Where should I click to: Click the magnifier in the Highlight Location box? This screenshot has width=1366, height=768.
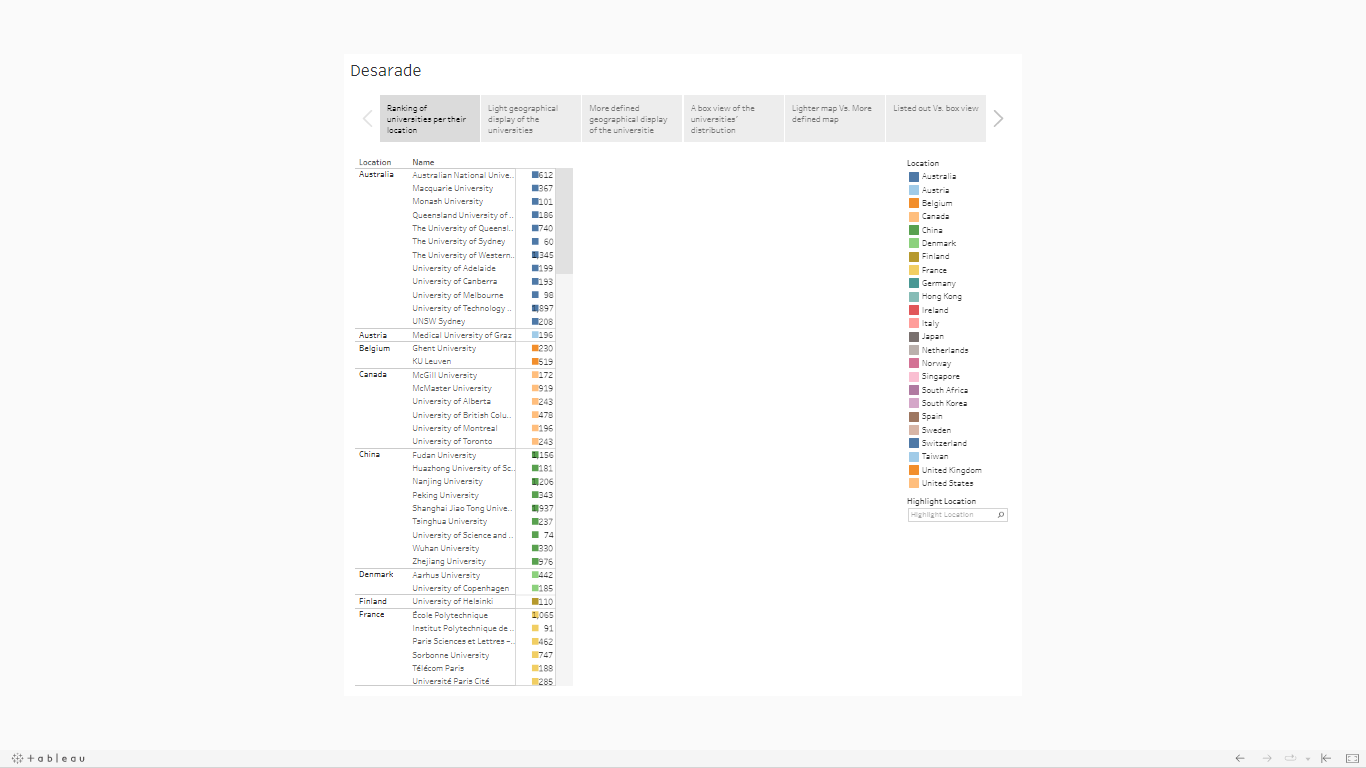[x=1001, y=514]
